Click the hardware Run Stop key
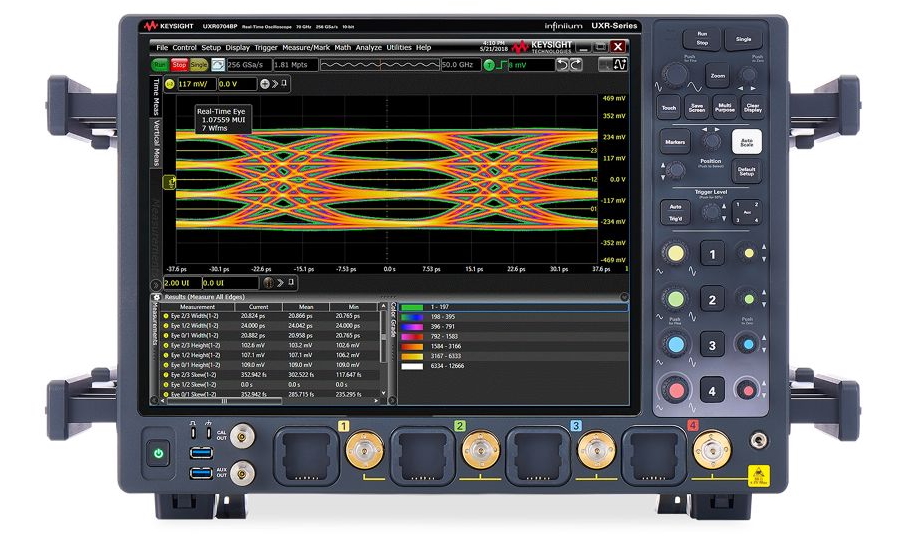Screen dimensions: 906x544 pos(701,39)
